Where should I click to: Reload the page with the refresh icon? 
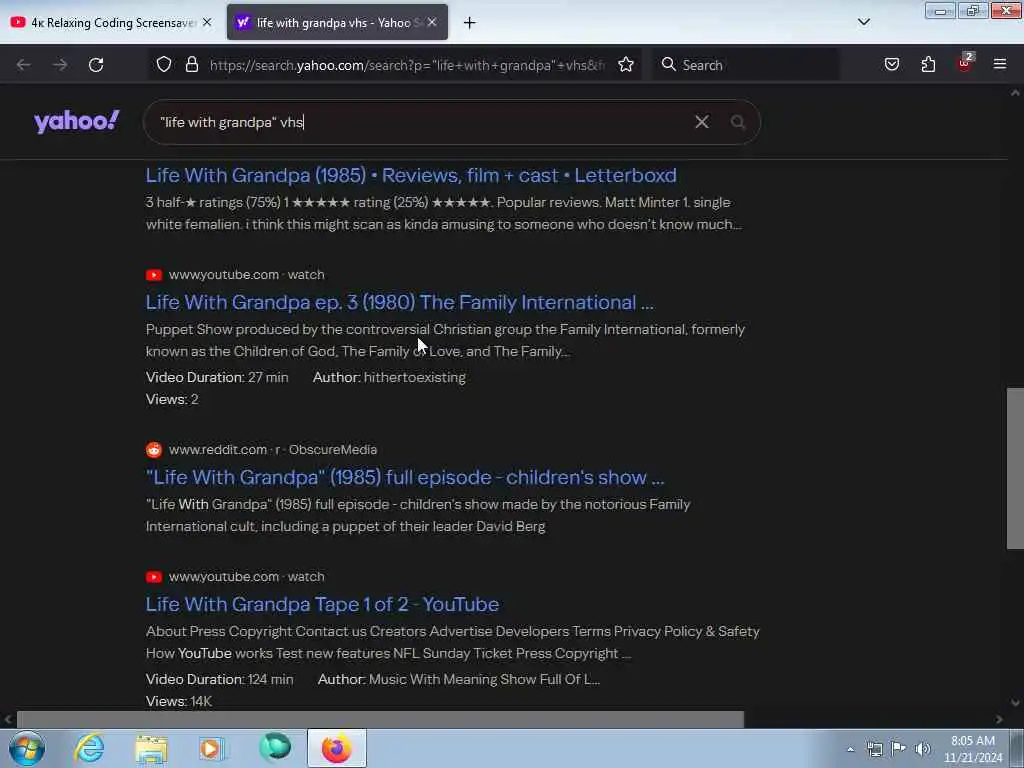click(x=96, y=65)
